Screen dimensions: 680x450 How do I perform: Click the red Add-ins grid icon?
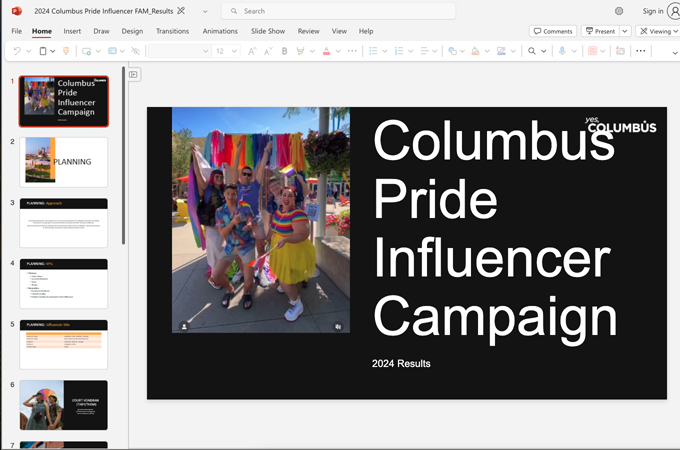click(592, 51)
